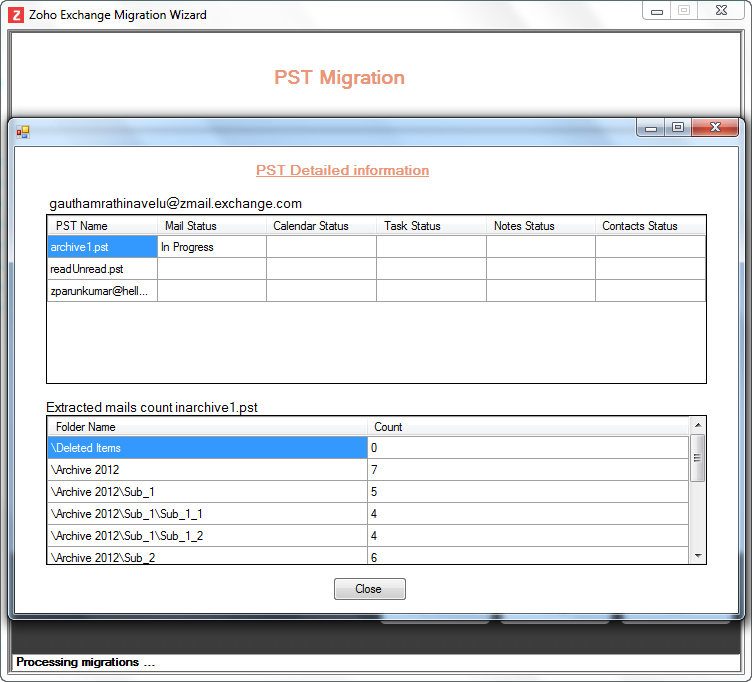Maximize the PST detail dialog
The width and height of the screenshot is (752, 682).
(x=678, y=127)
